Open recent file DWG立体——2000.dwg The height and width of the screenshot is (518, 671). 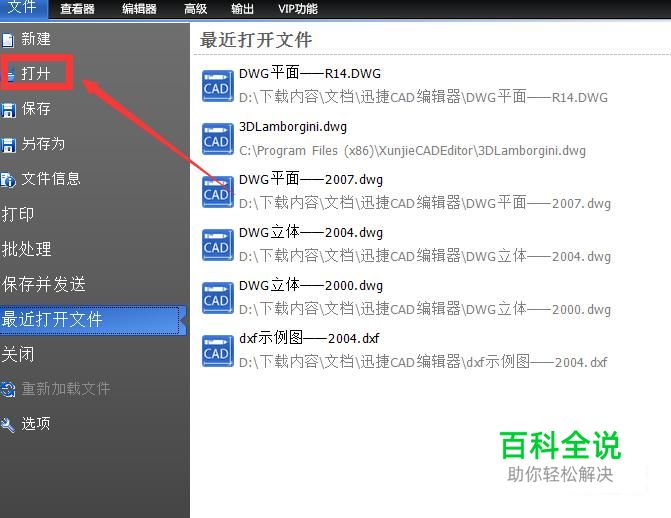click(311, 286)
